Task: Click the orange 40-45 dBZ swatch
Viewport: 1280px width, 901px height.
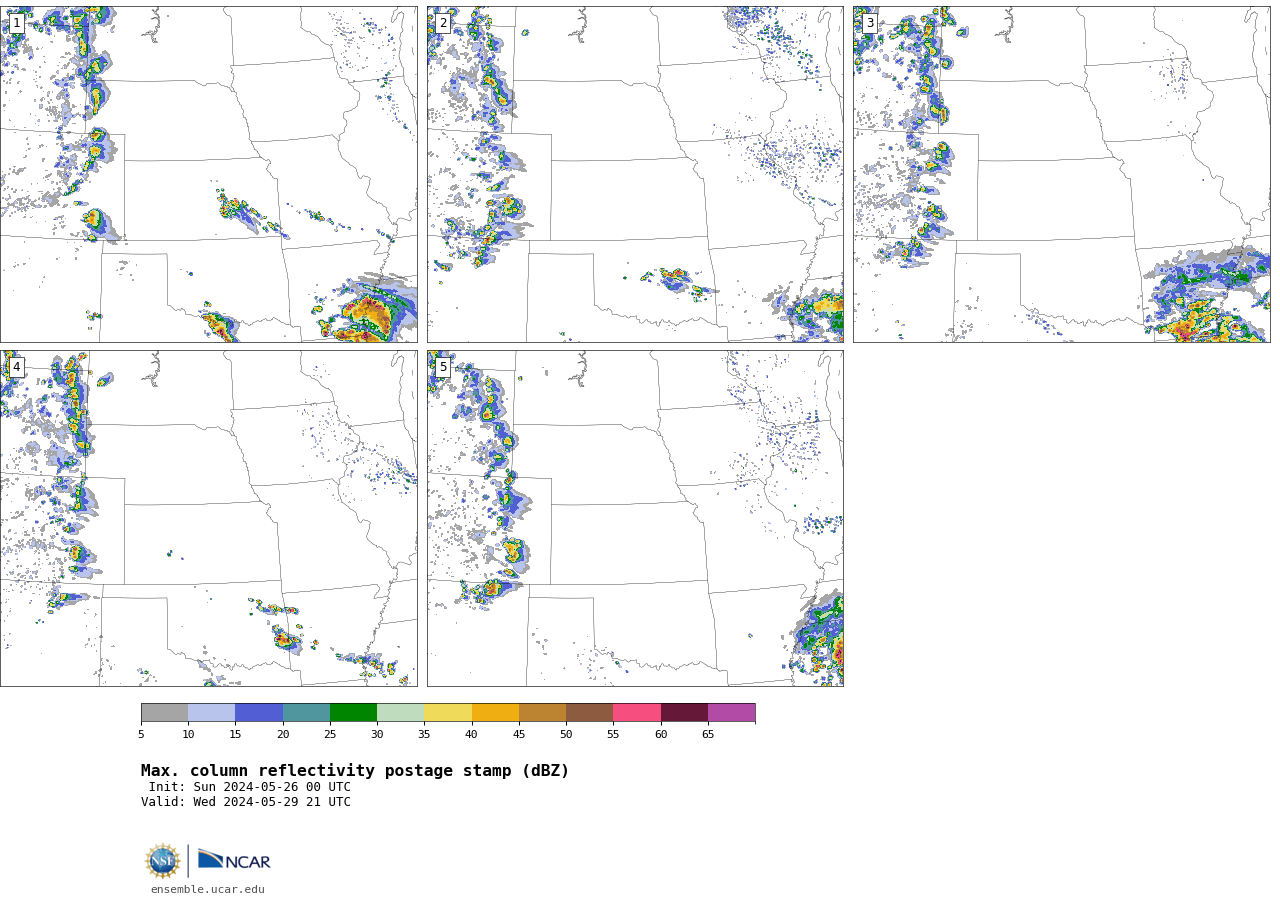Action: coord(495,712)
